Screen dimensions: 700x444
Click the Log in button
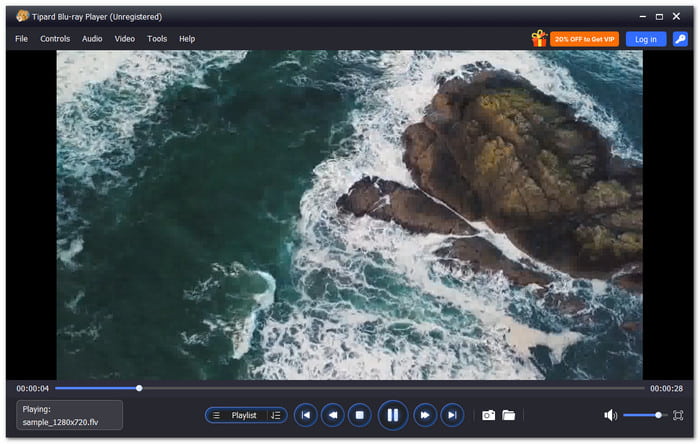point(646,39)
